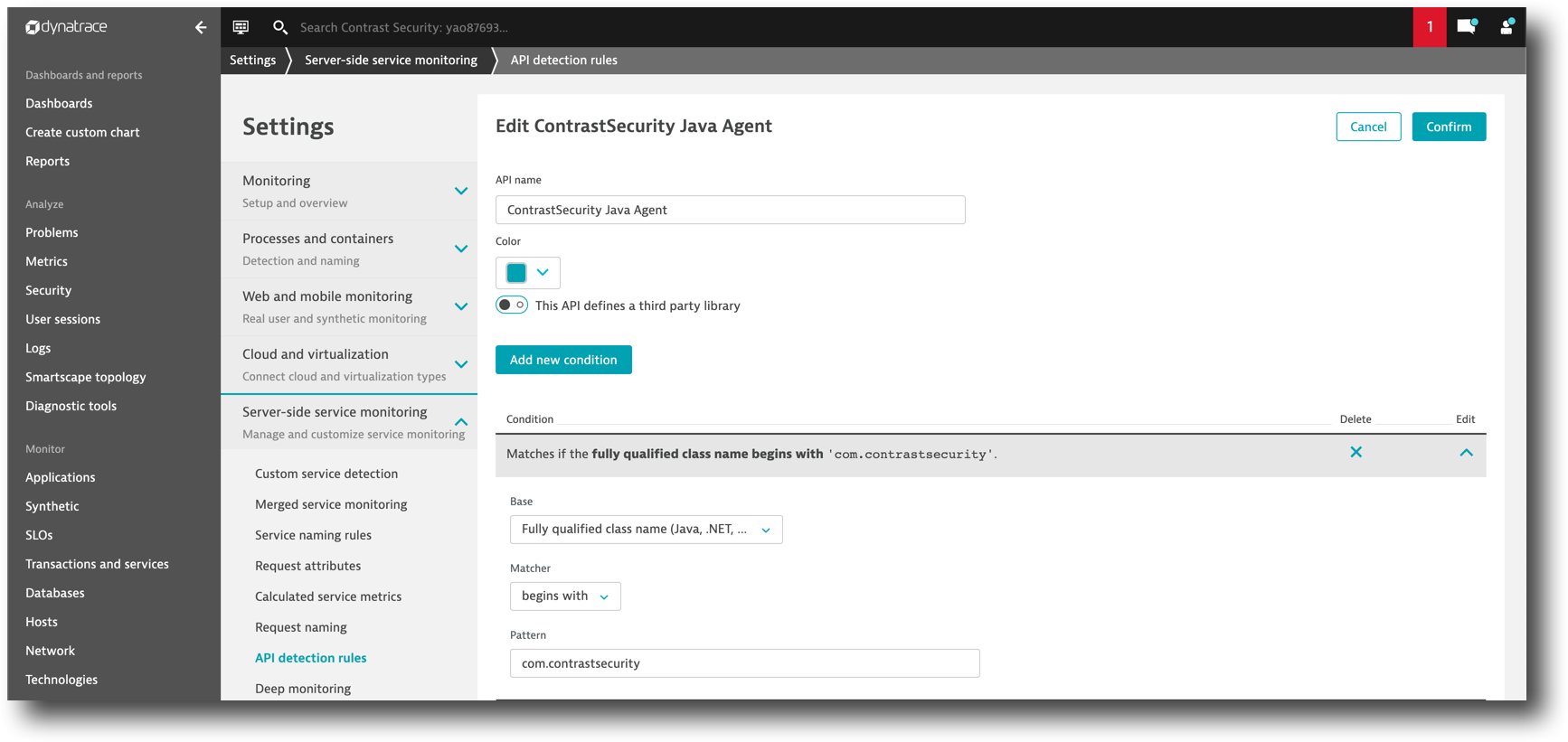The height and width of the screenshot is (742, 1568).
Task: Go to Server-side service monitoring breadcrumb
Action: tap(391, 60)
